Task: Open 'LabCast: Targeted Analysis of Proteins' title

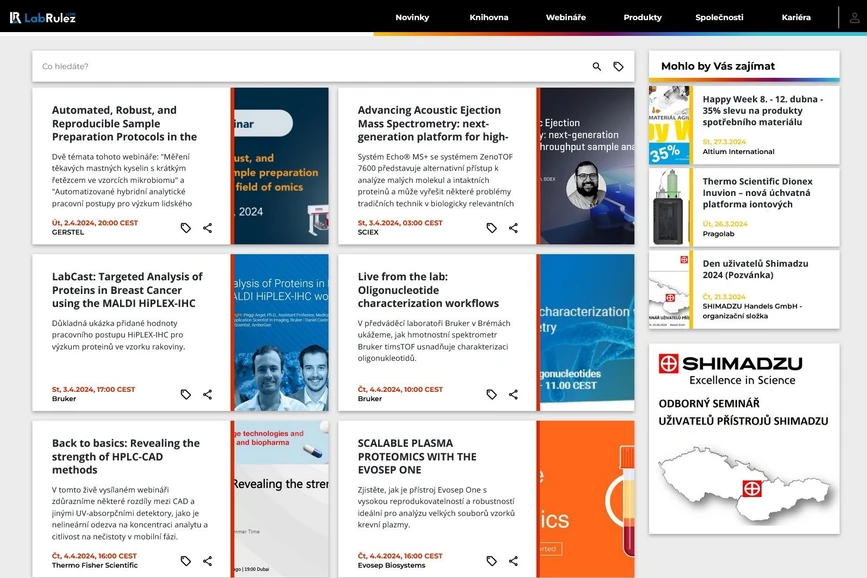Action: pos(127,290)
